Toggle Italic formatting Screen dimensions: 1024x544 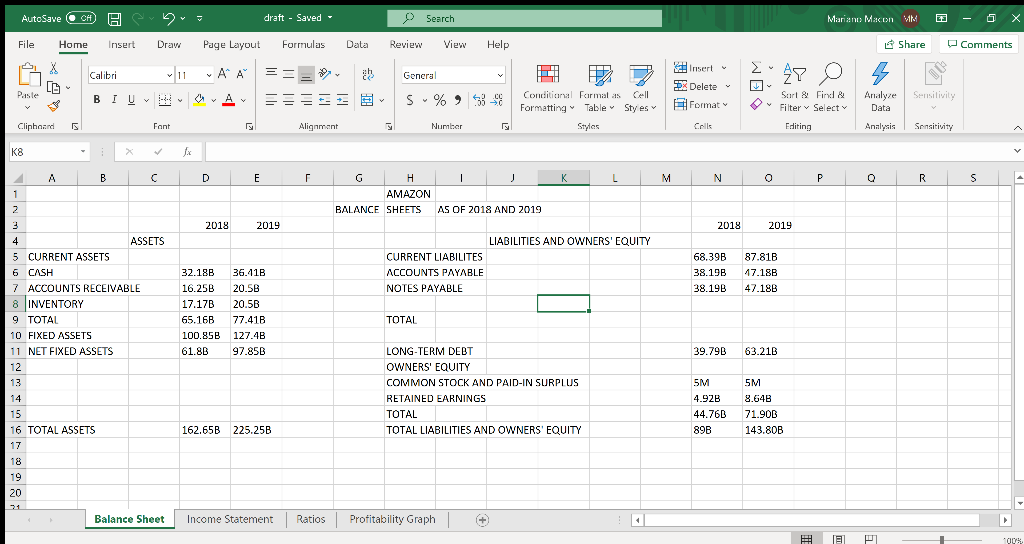[x=114, y=100]
